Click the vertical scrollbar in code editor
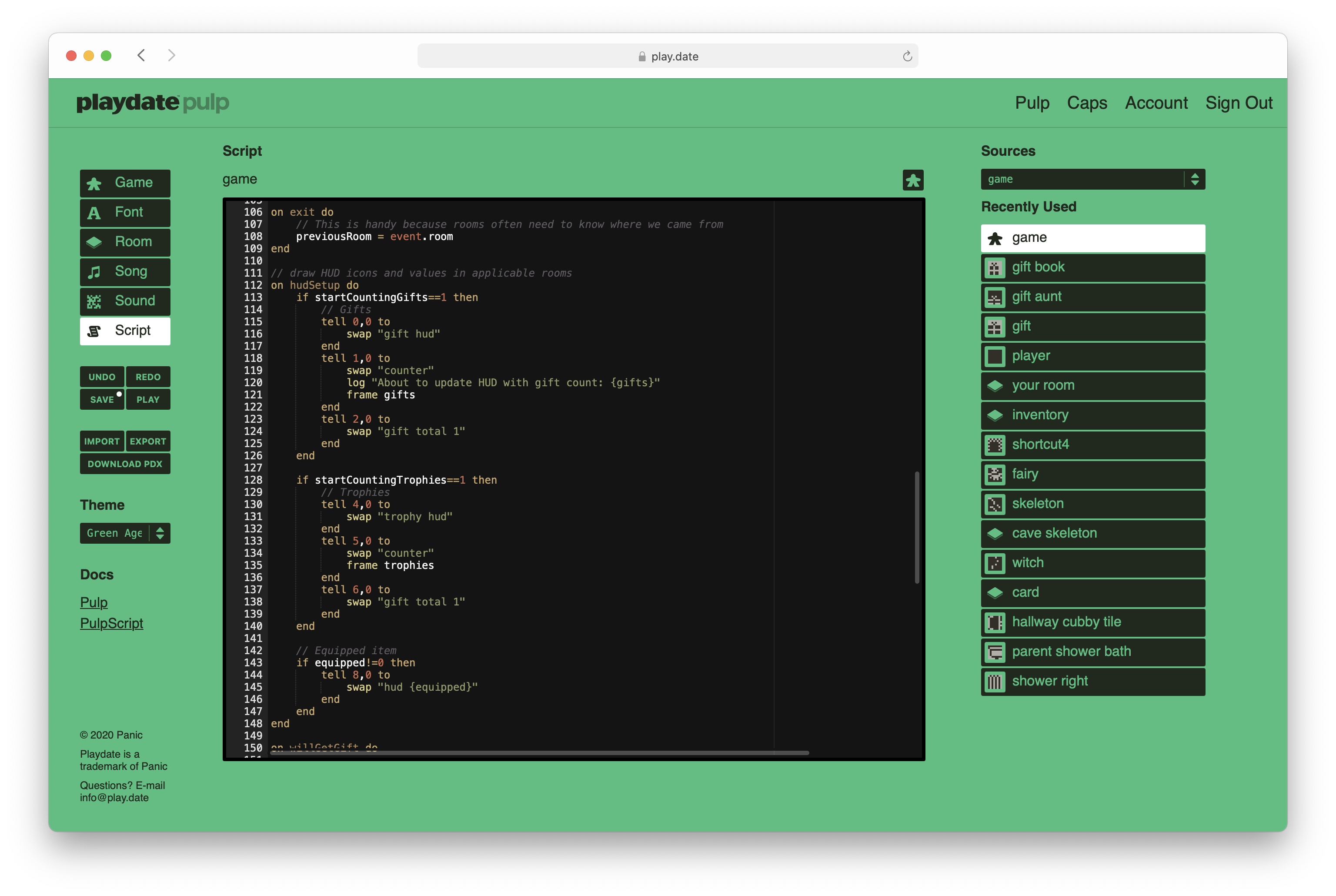 (917, 528)
